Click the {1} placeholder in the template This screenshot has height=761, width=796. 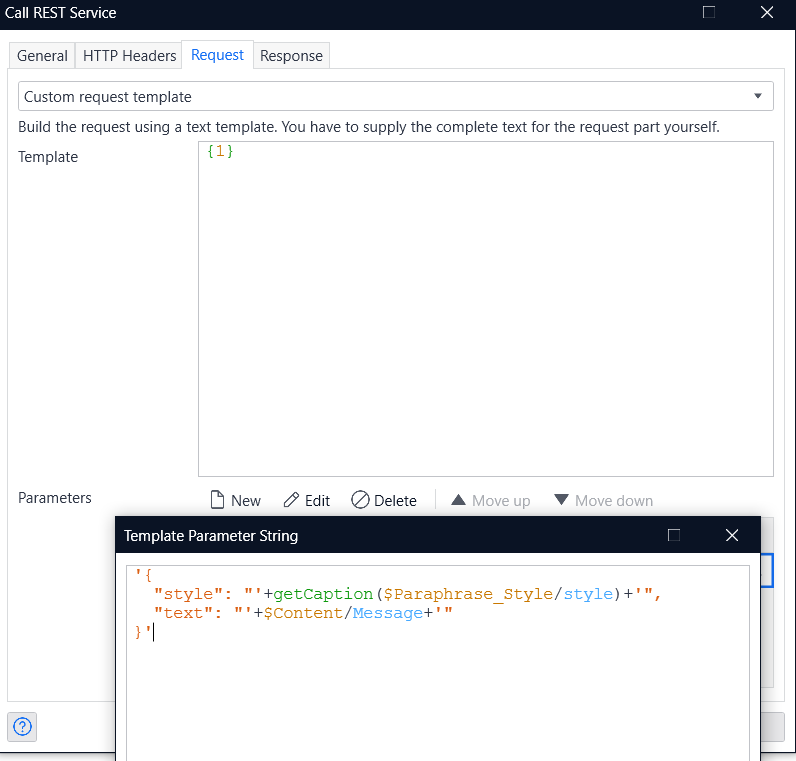coord(220,151)
